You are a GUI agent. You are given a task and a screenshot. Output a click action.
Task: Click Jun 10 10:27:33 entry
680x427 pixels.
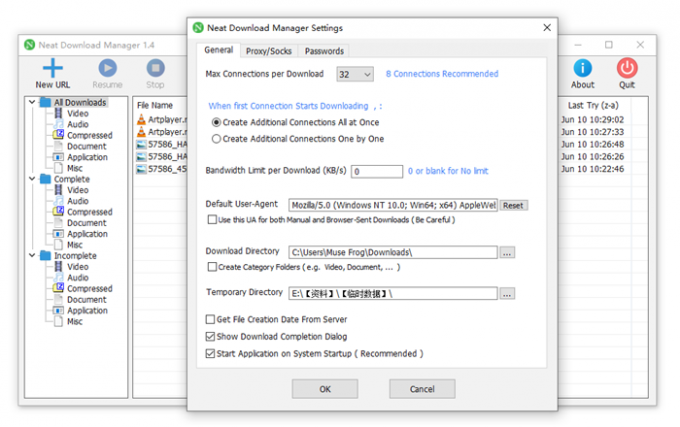point(592,132)
